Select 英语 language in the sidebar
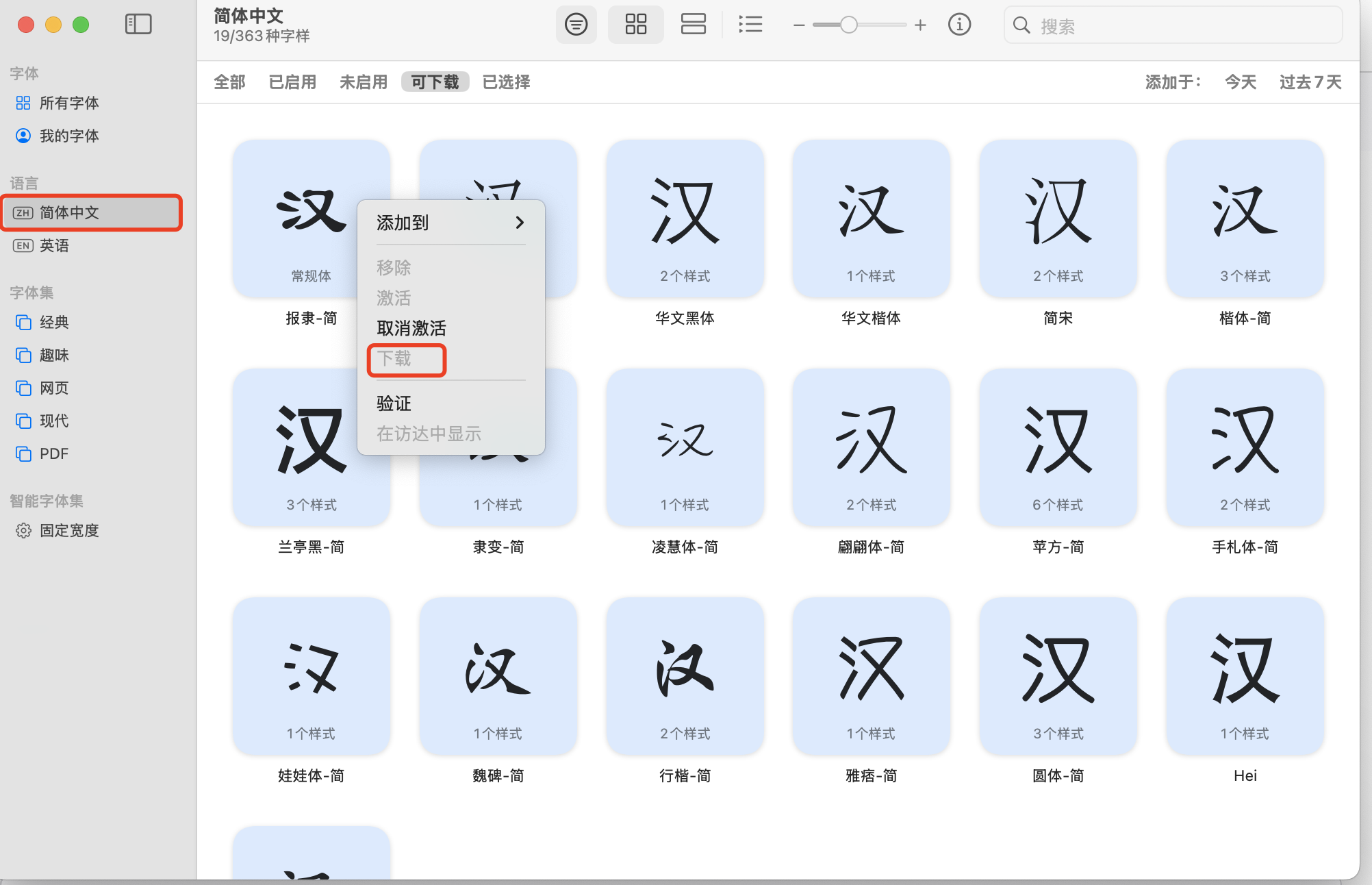 [54, 246]
